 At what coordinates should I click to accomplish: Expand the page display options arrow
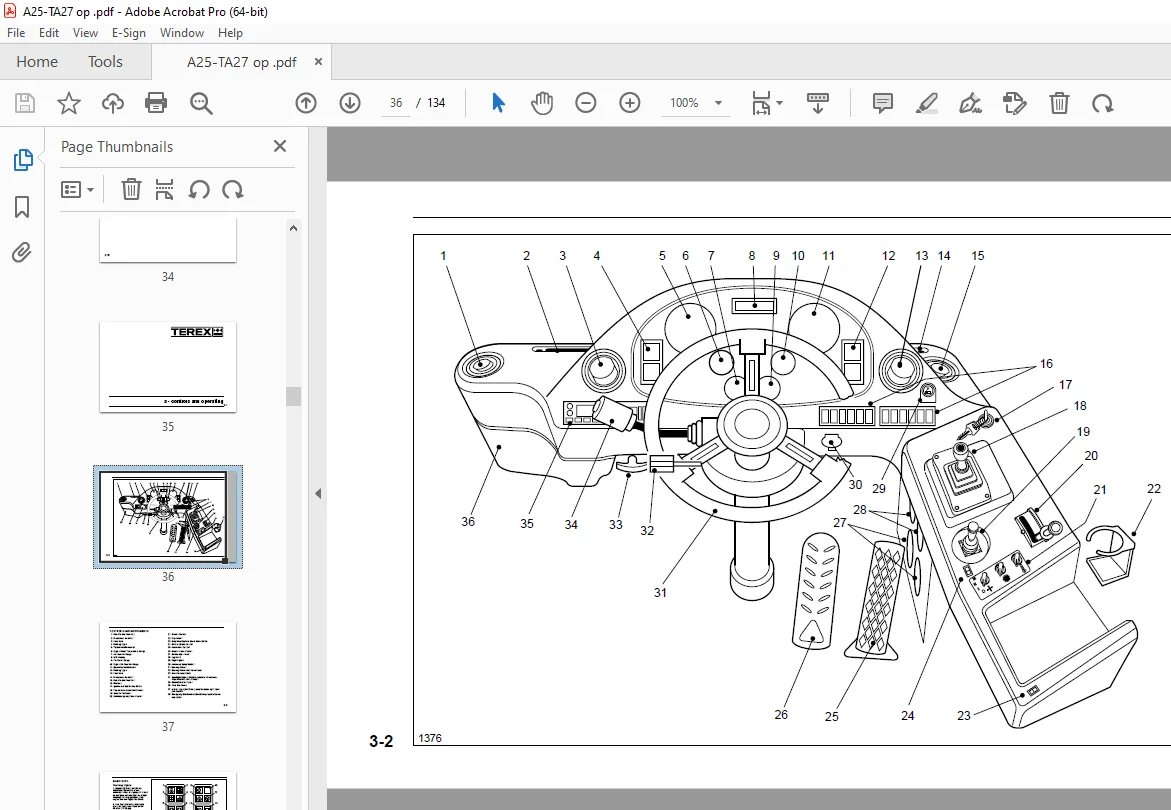pos(780,103)
